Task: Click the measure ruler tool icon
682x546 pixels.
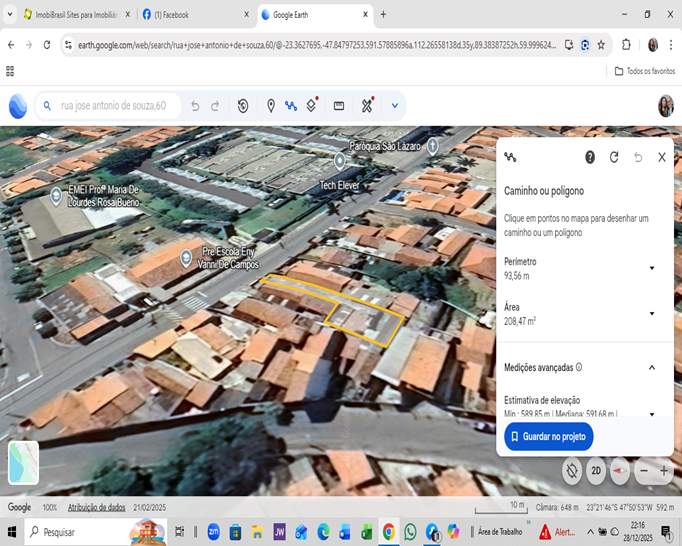Action: [x=367, y=106]
